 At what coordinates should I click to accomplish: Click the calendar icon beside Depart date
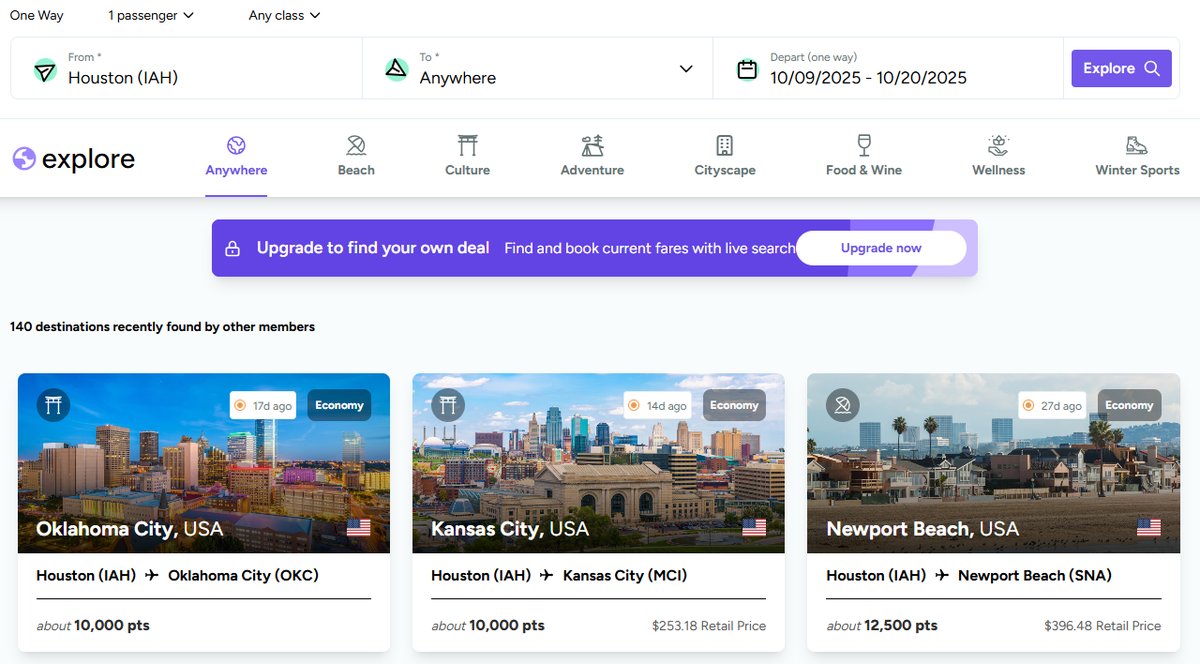pos(747,69)
